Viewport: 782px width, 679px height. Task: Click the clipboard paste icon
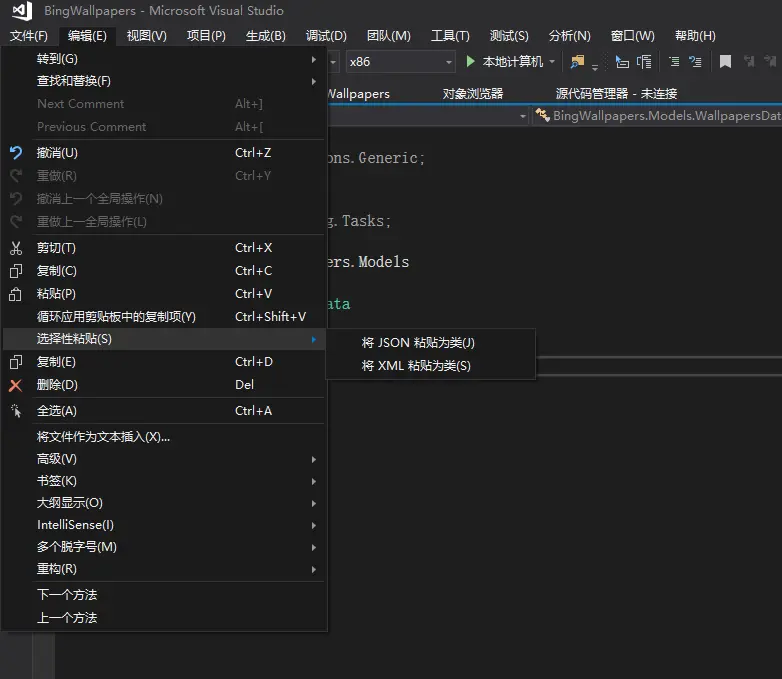(15, 294)
